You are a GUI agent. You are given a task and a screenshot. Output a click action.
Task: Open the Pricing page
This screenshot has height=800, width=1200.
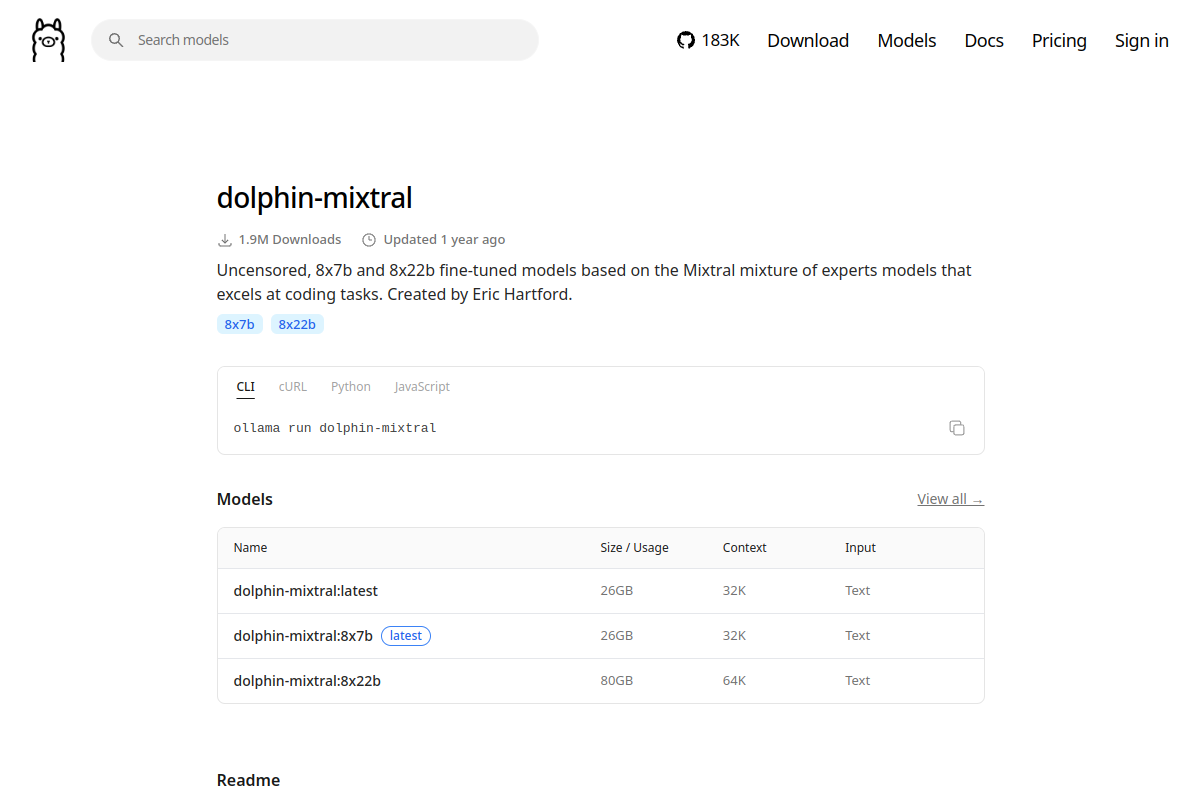tap(1059, 40)
